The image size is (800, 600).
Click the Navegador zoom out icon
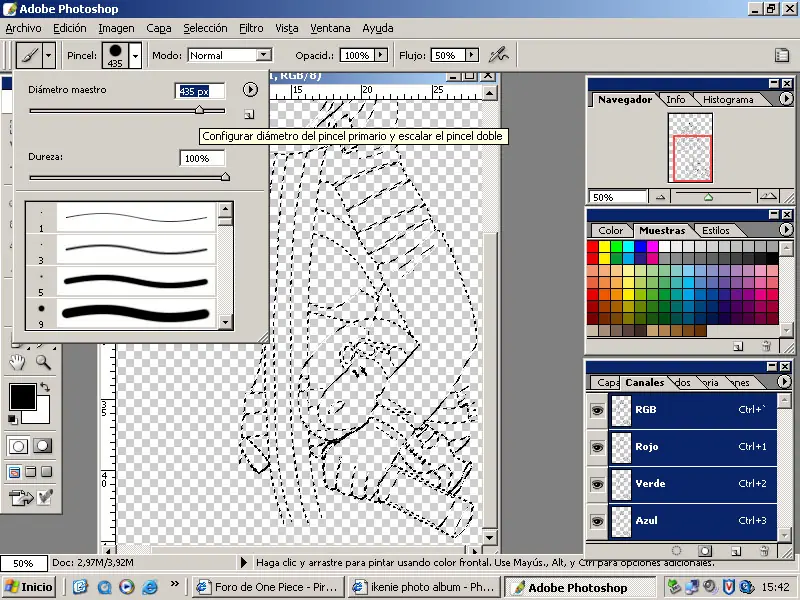(x=660, y=197)
